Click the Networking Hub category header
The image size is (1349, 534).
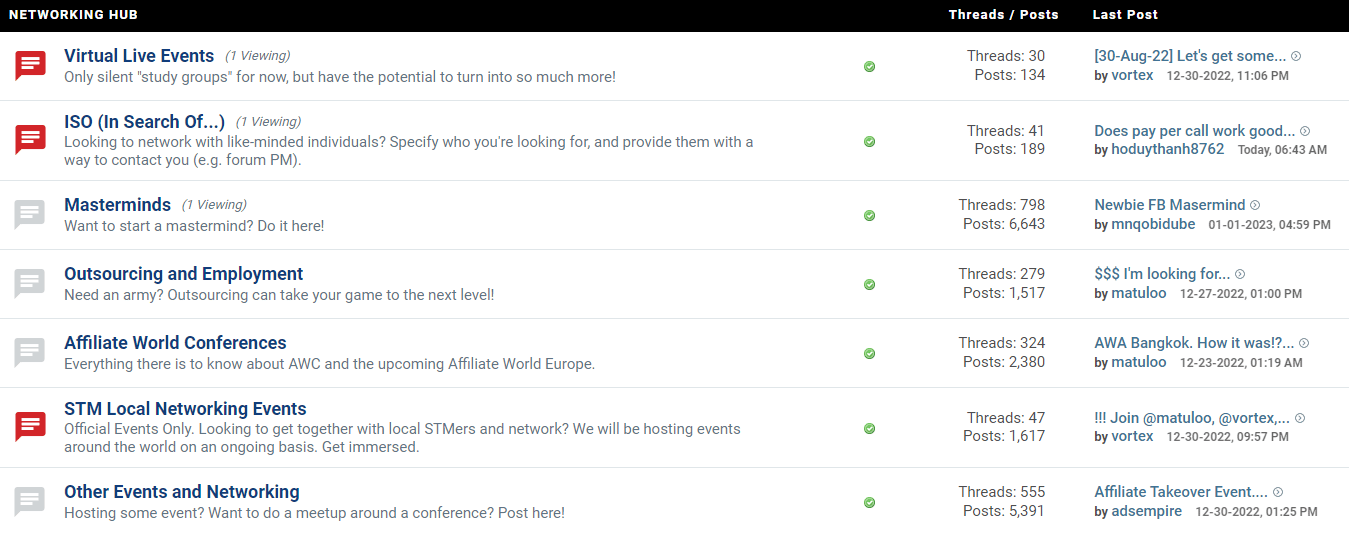(73, 15)
